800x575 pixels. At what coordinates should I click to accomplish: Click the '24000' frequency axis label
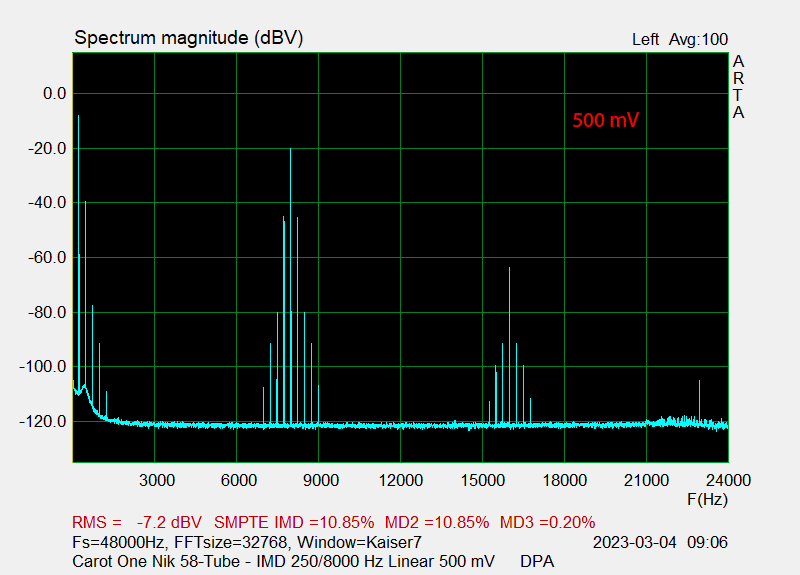[727, 479]
